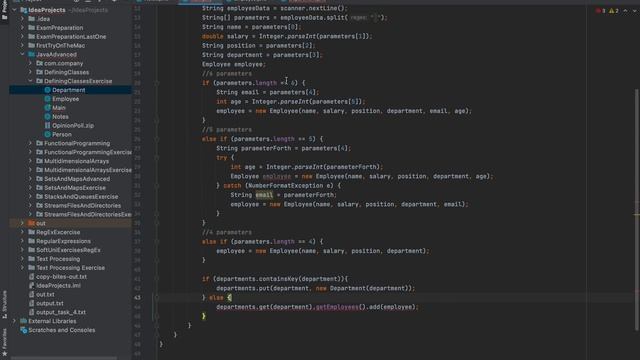
Task: Click the red getEmployees method call
Action: click(337, 307)
